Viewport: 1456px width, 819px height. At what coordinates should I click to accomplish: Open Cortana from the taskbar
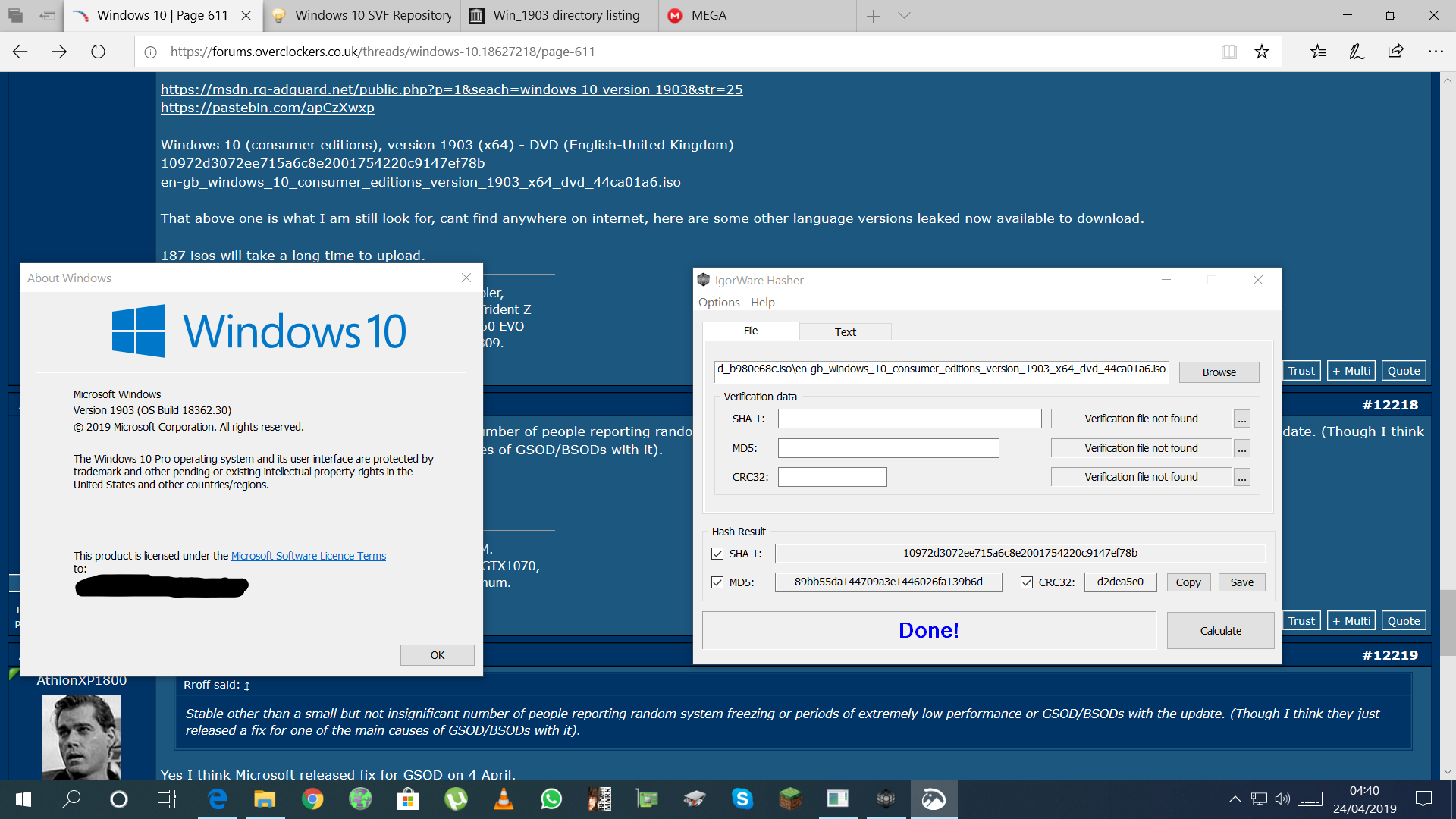click(119, 799)
